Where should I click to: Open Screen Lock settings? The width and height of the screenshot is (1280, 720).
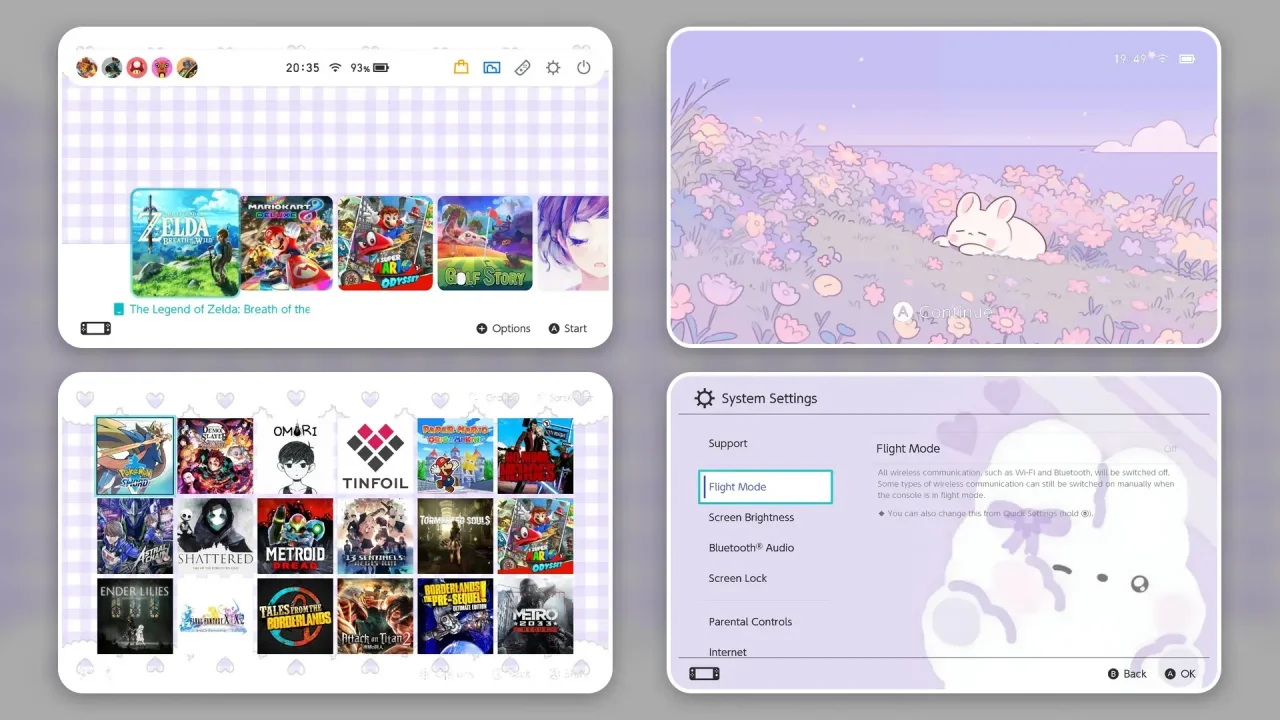tap(738, 578)
